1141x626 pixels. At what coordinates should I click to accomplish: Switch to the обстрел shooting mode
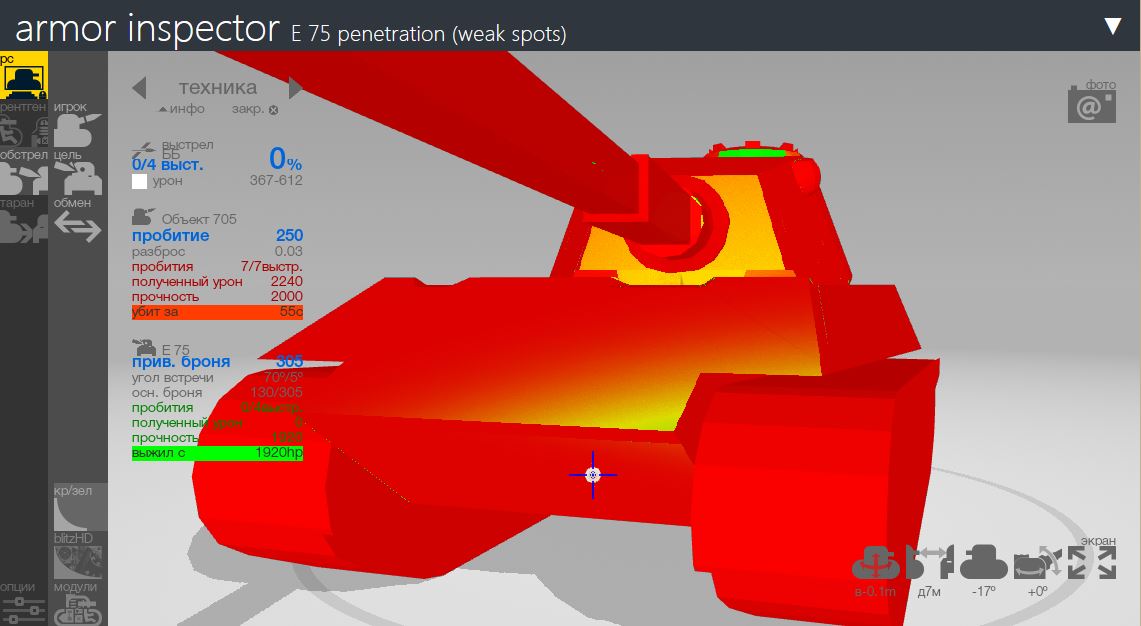[24, 173]
